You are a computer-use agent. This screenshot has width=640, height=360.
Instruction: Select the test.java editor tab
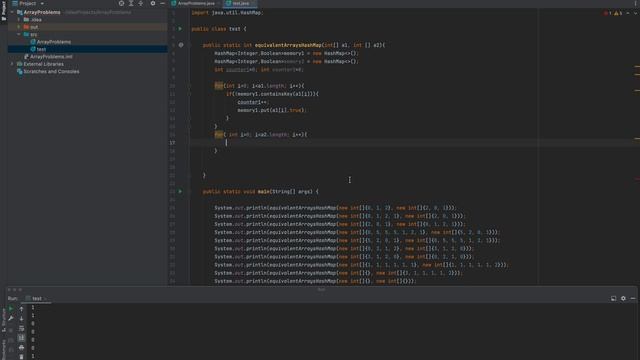coord(240,3)
